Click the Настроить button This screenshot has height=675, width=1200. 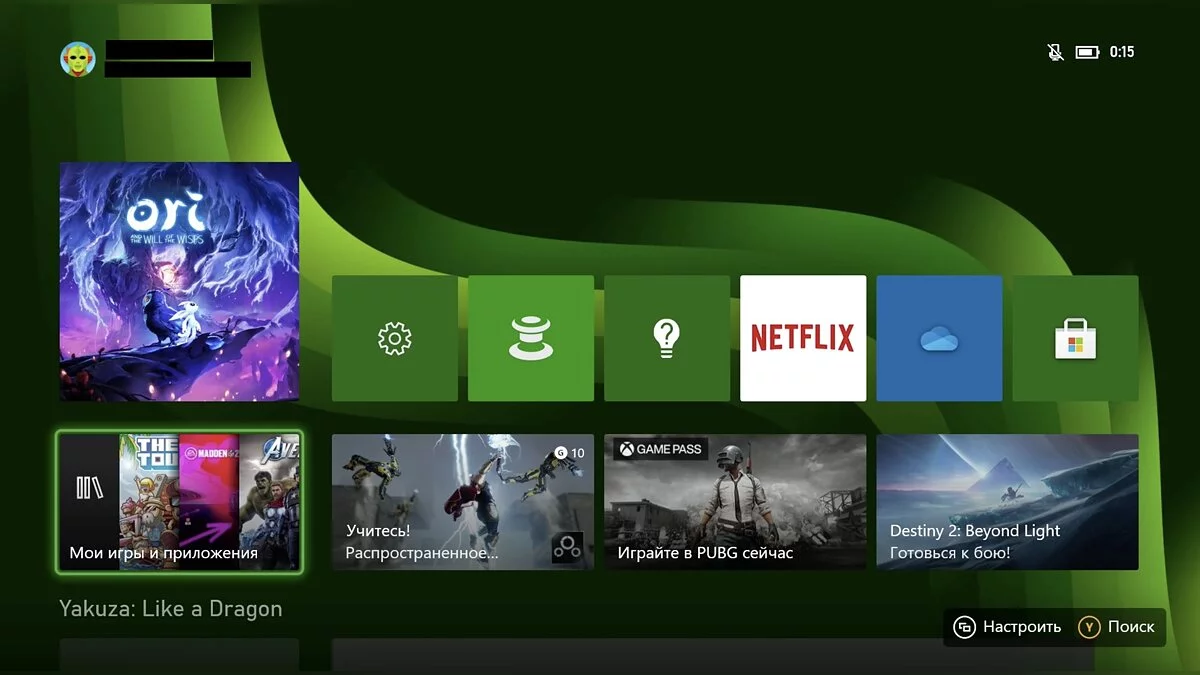(1006, 627)
